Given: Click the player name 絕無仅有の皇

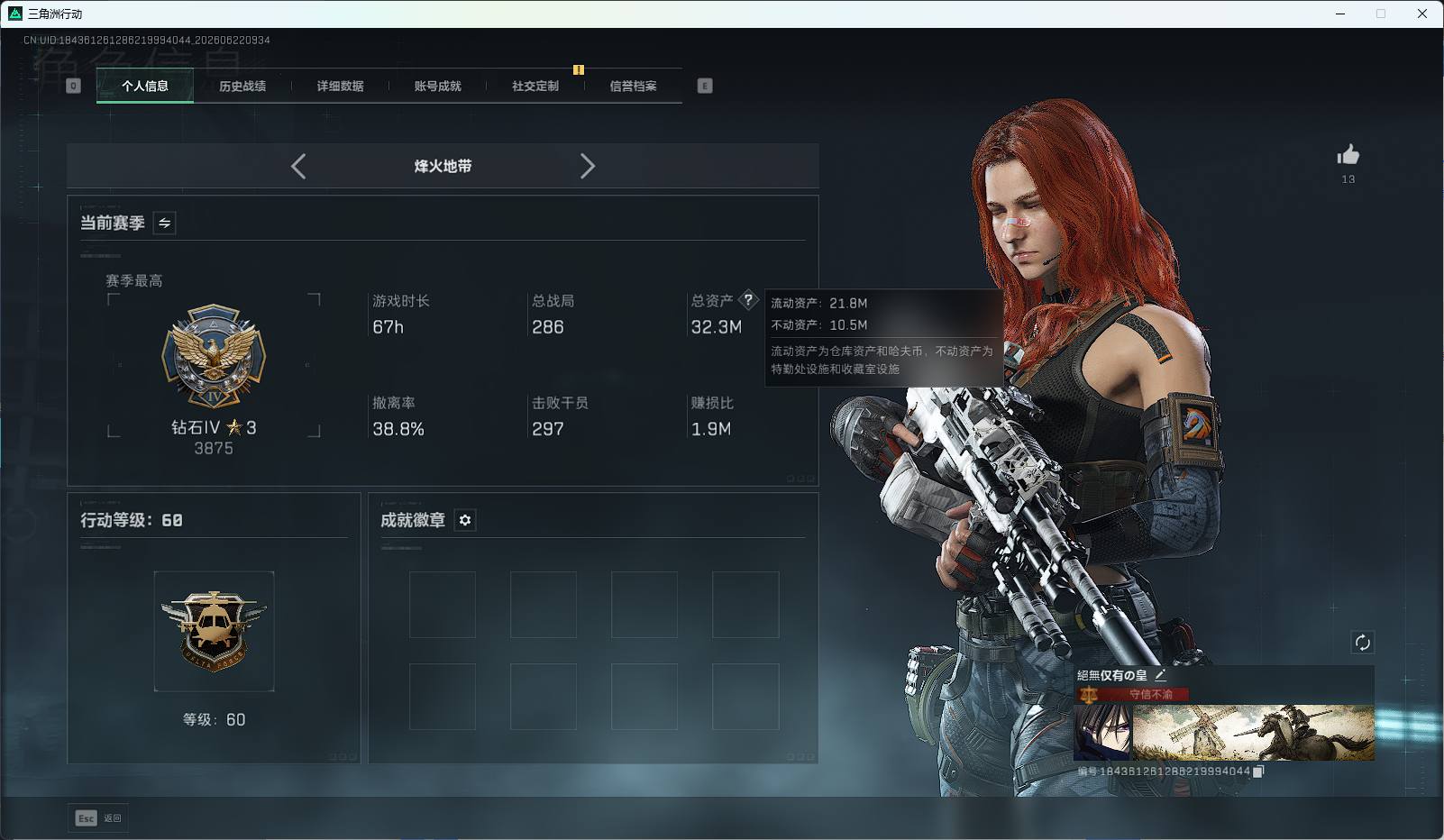Looking at the screenshot, I should point(1112,675).
